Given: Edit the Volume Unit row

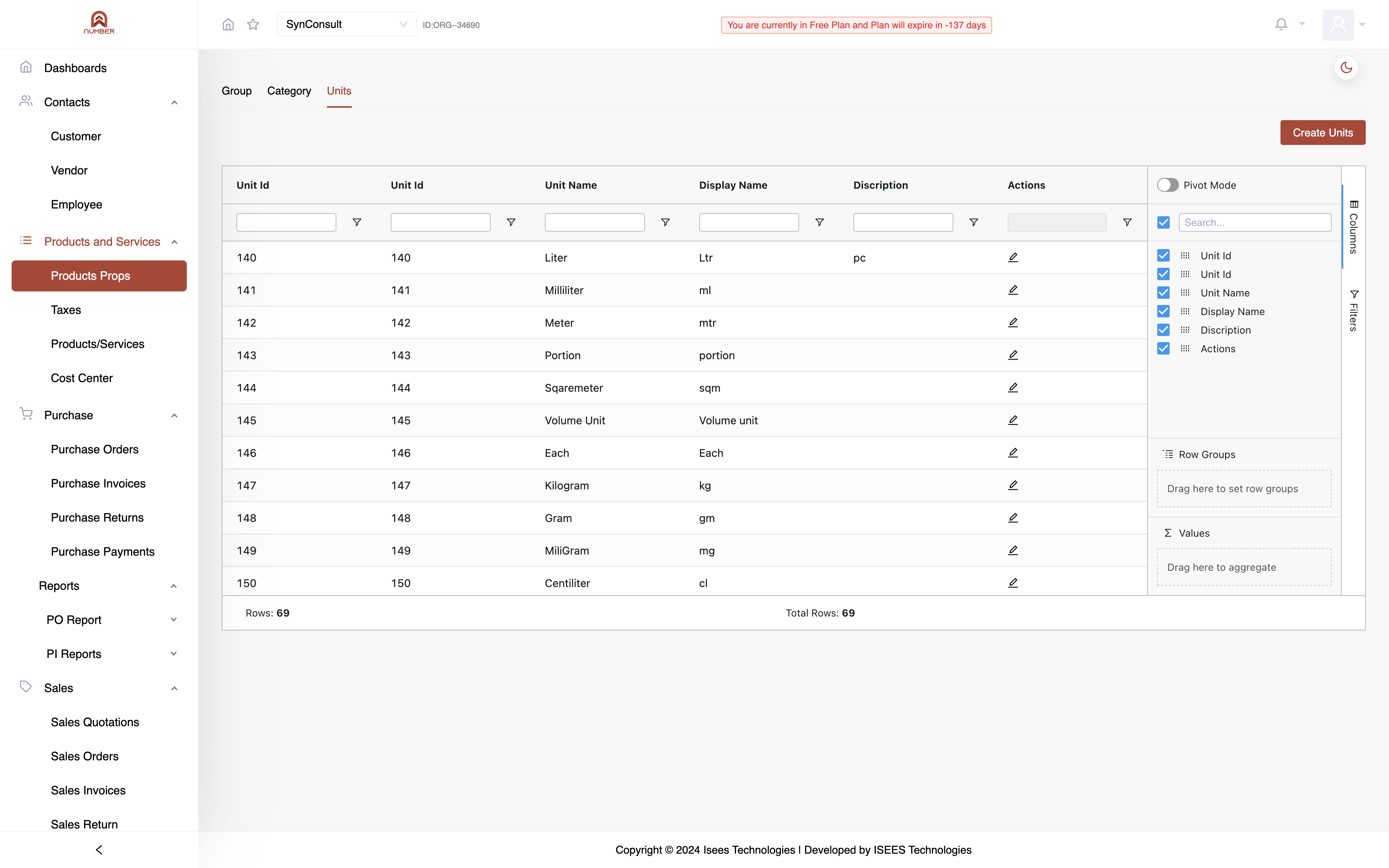Looking at the screenshot, I should [x=1013, y=420].
